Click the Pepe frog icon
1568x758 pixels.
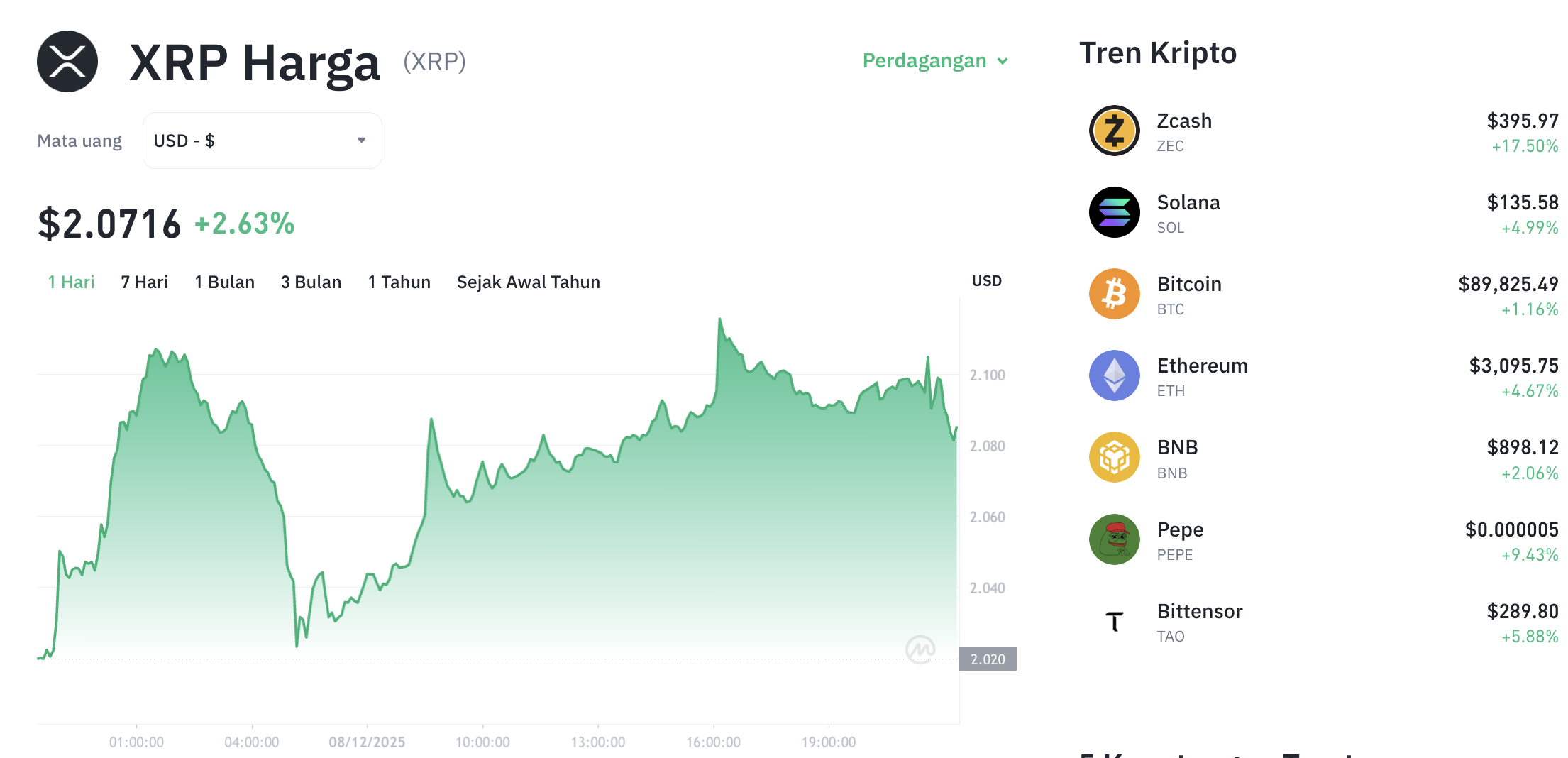tap(1114, 539)
